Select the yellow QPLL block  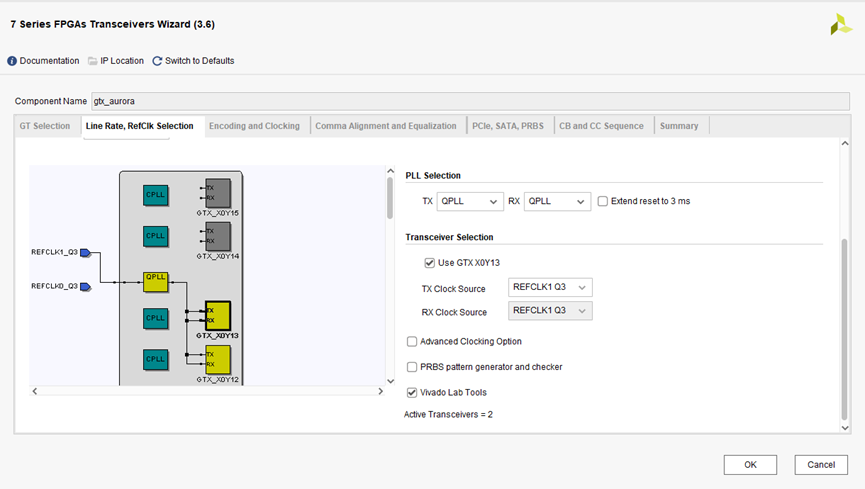click(156, 281)
